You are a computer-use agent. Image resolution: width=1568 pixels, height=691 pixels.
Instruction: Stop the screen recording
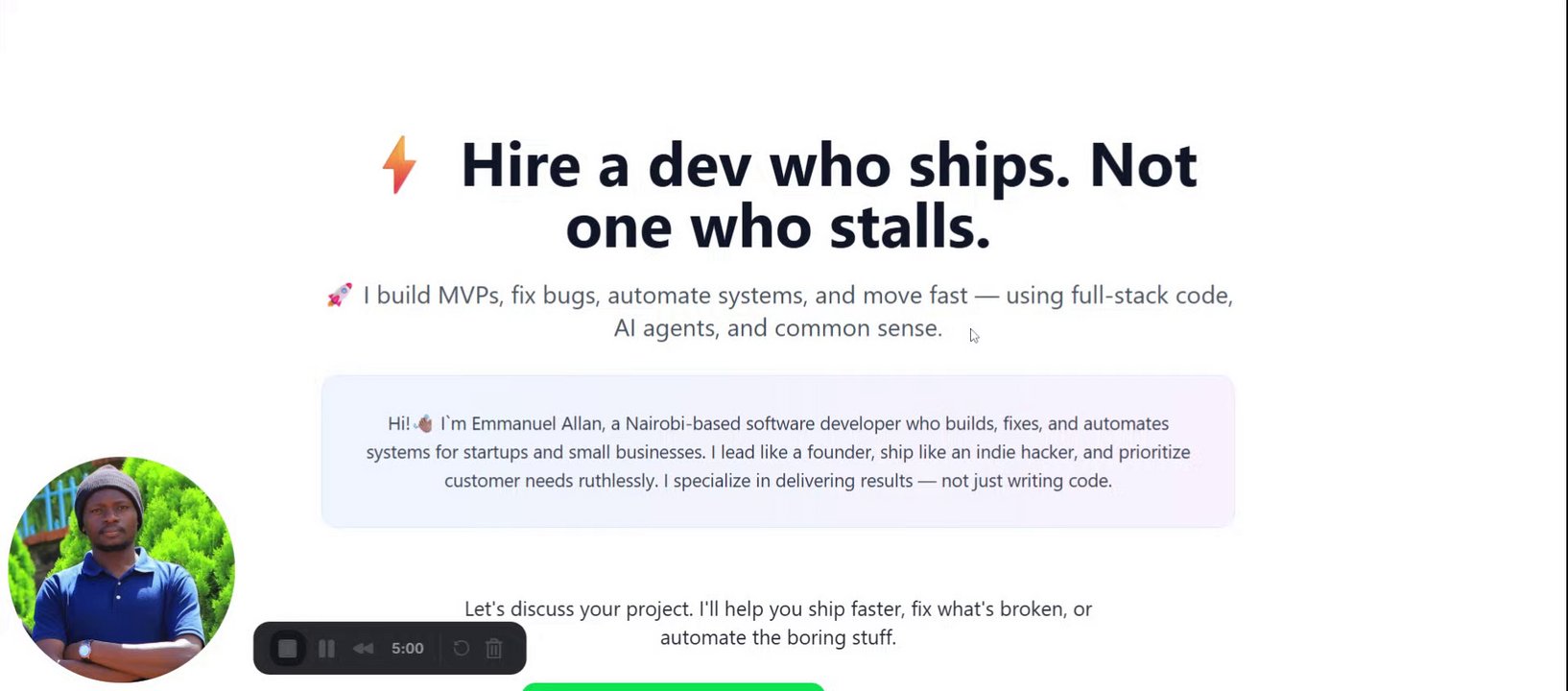pyautogui.click(x=287, y=649)
